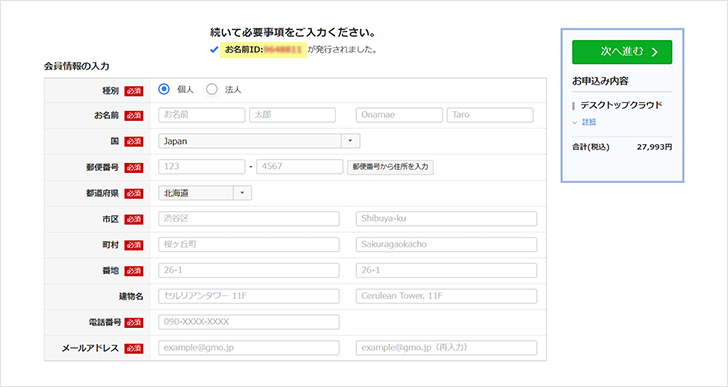Click the 次へ進む button
Viewport: 728px width, 387px height.
point(622,52)
